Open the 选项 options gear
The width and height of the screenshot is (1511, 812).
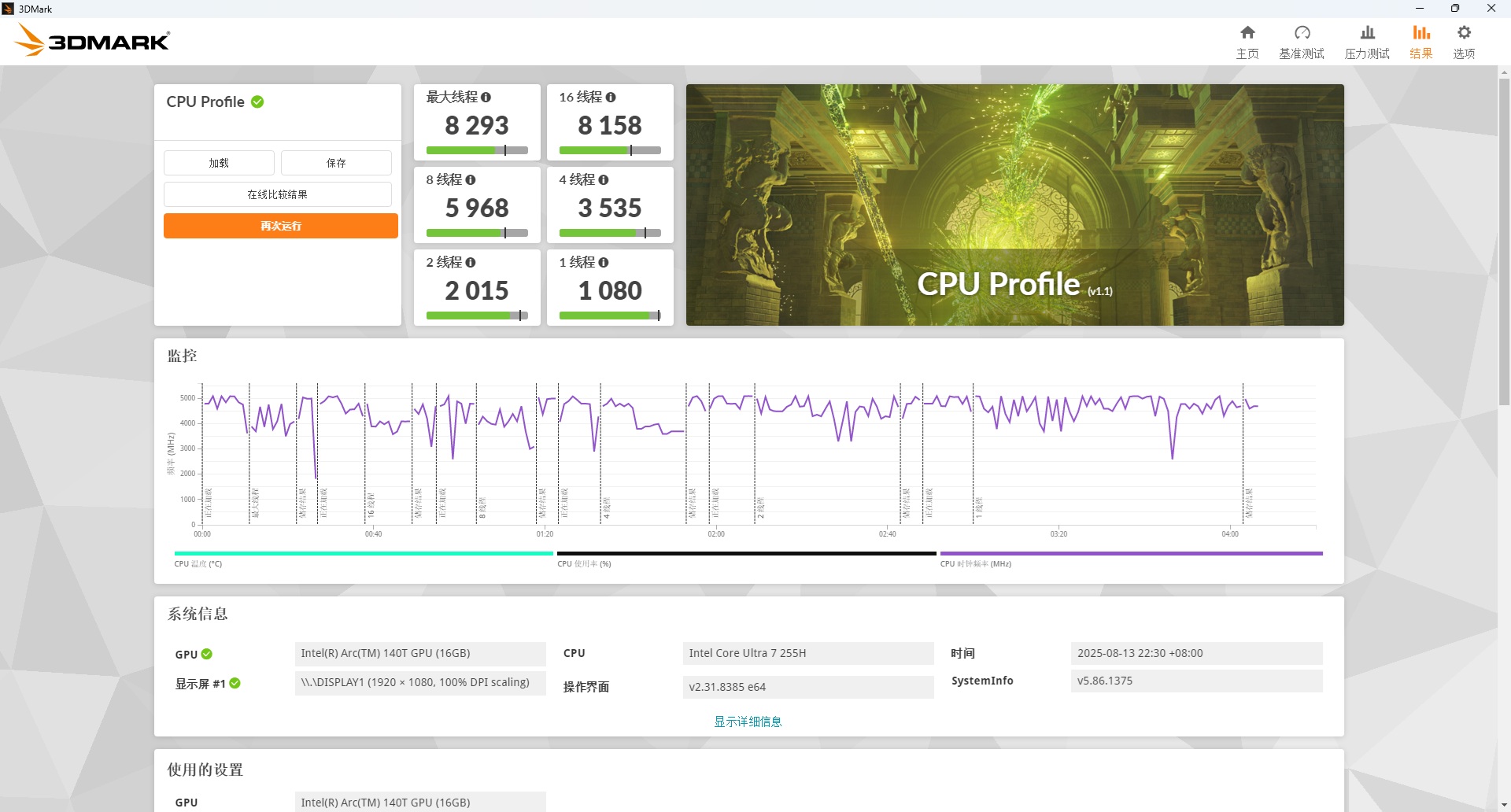(x=1464, y=42)
